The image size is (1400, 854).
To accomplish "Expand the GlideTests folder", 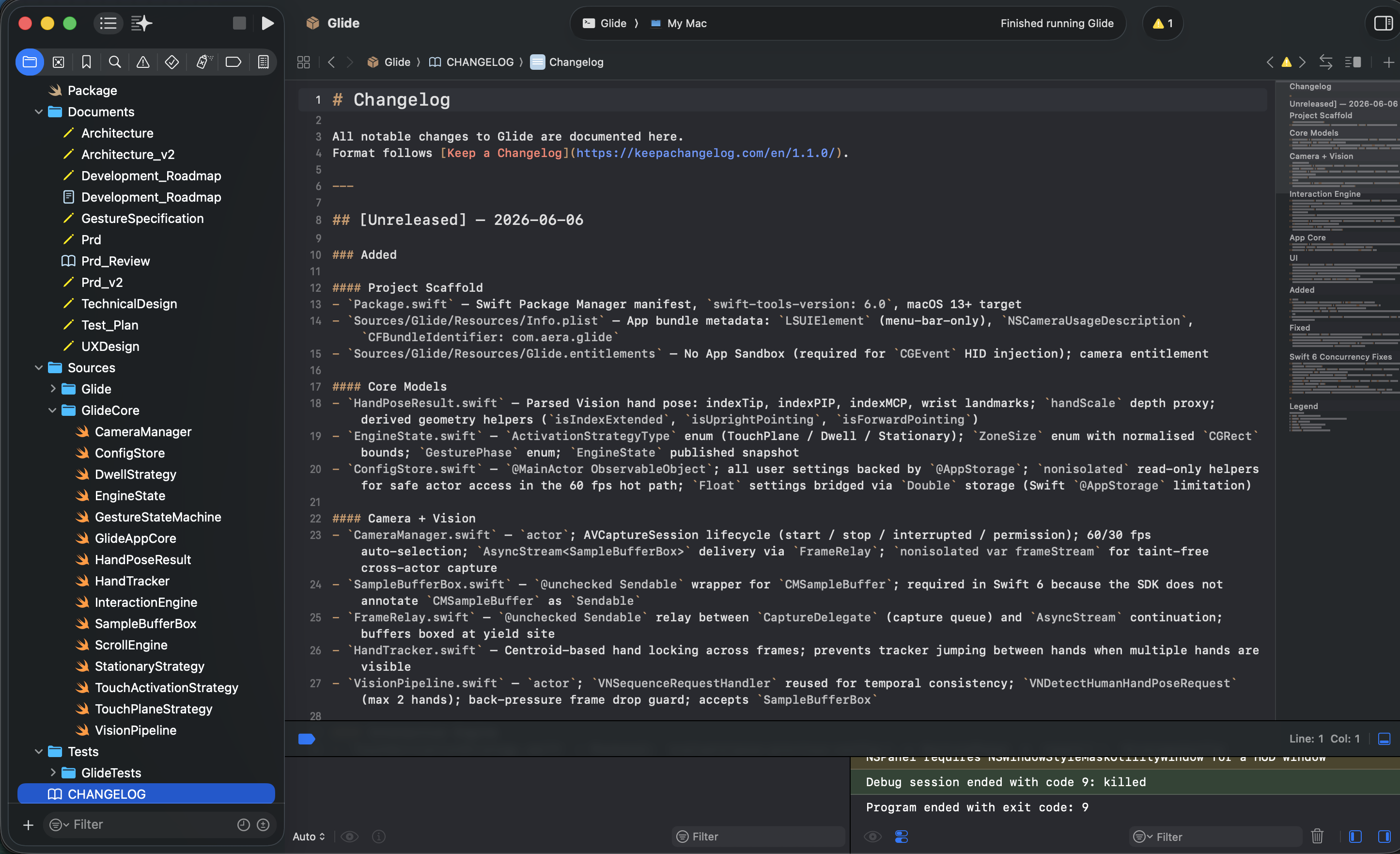I will click(x=52, y=773).
